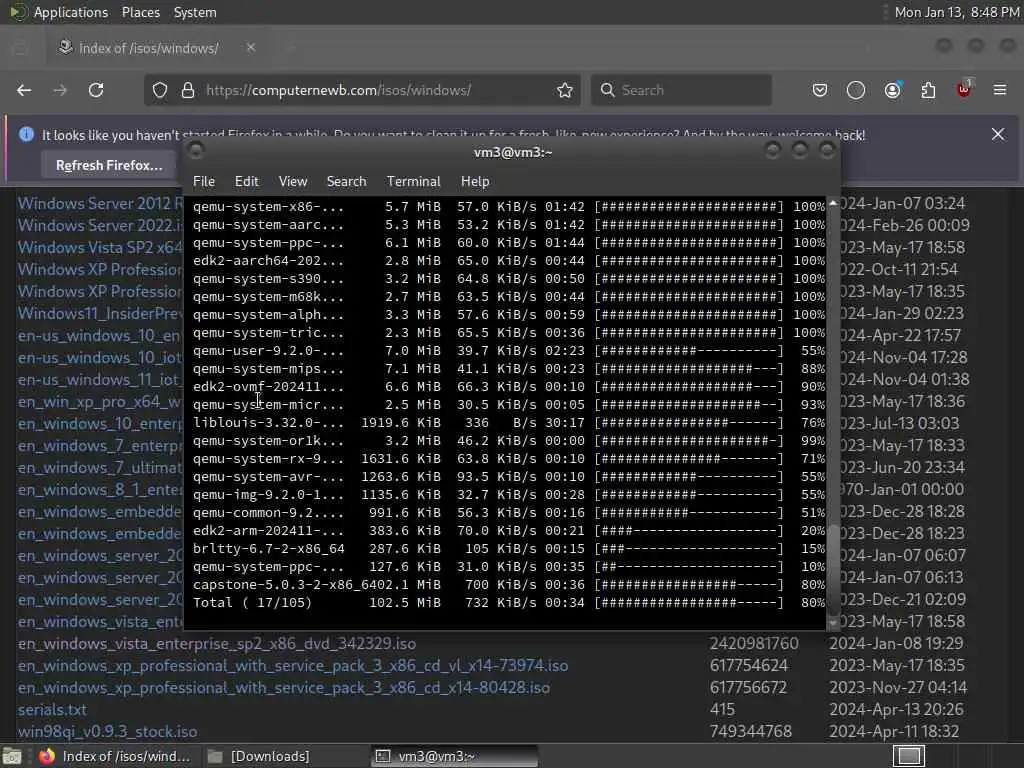The height and width of the screenshot is (768, 1024).
Task: Click terminal scrollbar down arrow
Action: (x=833, y=624)
